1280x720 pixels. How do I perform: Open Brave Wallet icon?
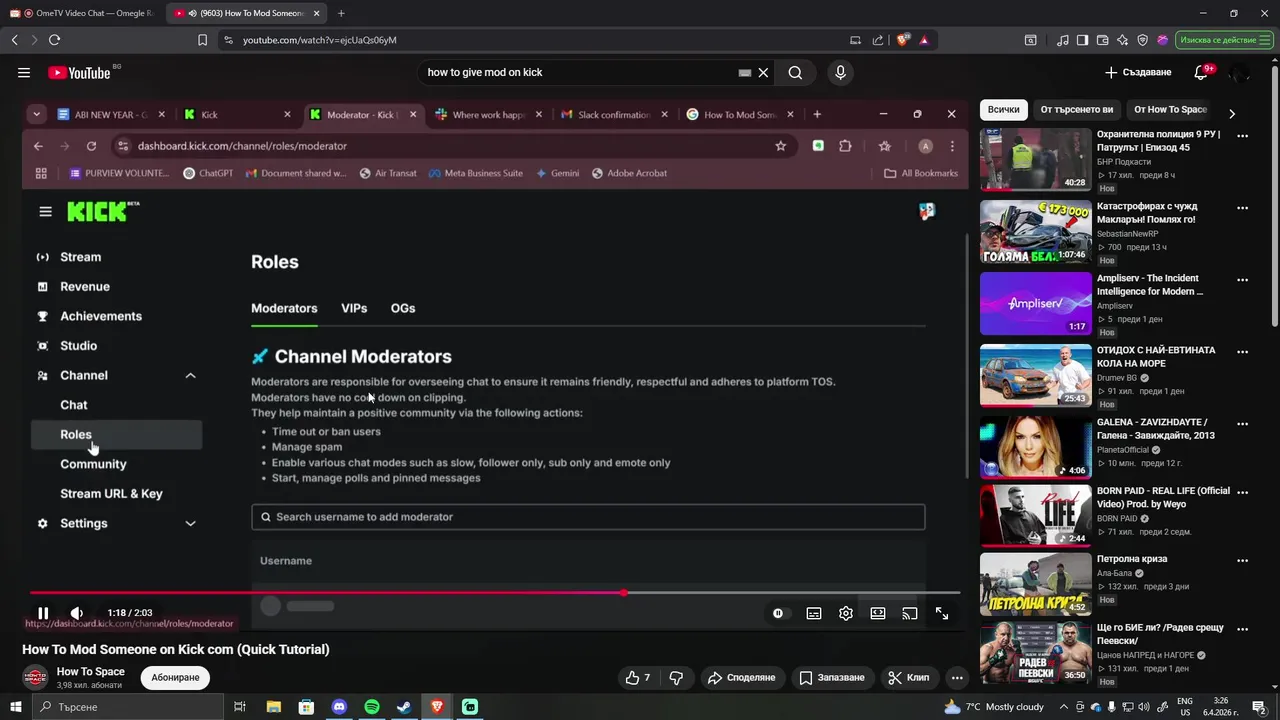click(x=1102, y=40)
